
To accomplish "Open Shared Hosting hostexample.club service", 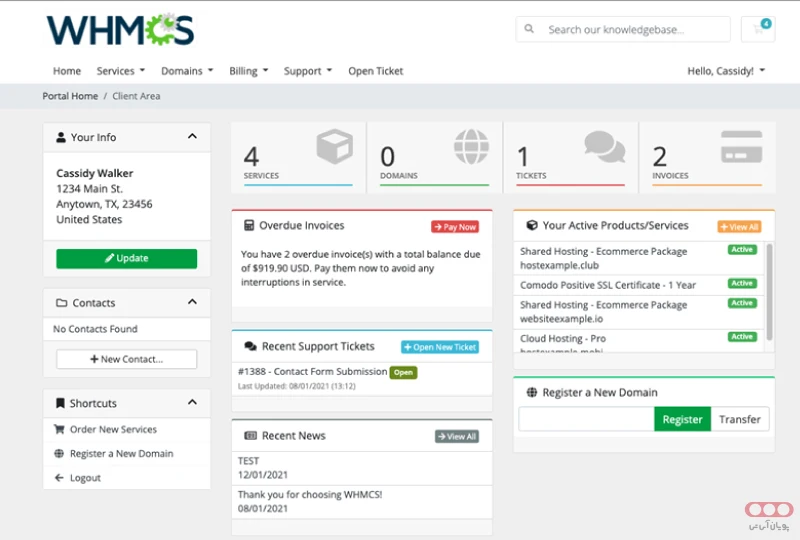I will point(639,258).
